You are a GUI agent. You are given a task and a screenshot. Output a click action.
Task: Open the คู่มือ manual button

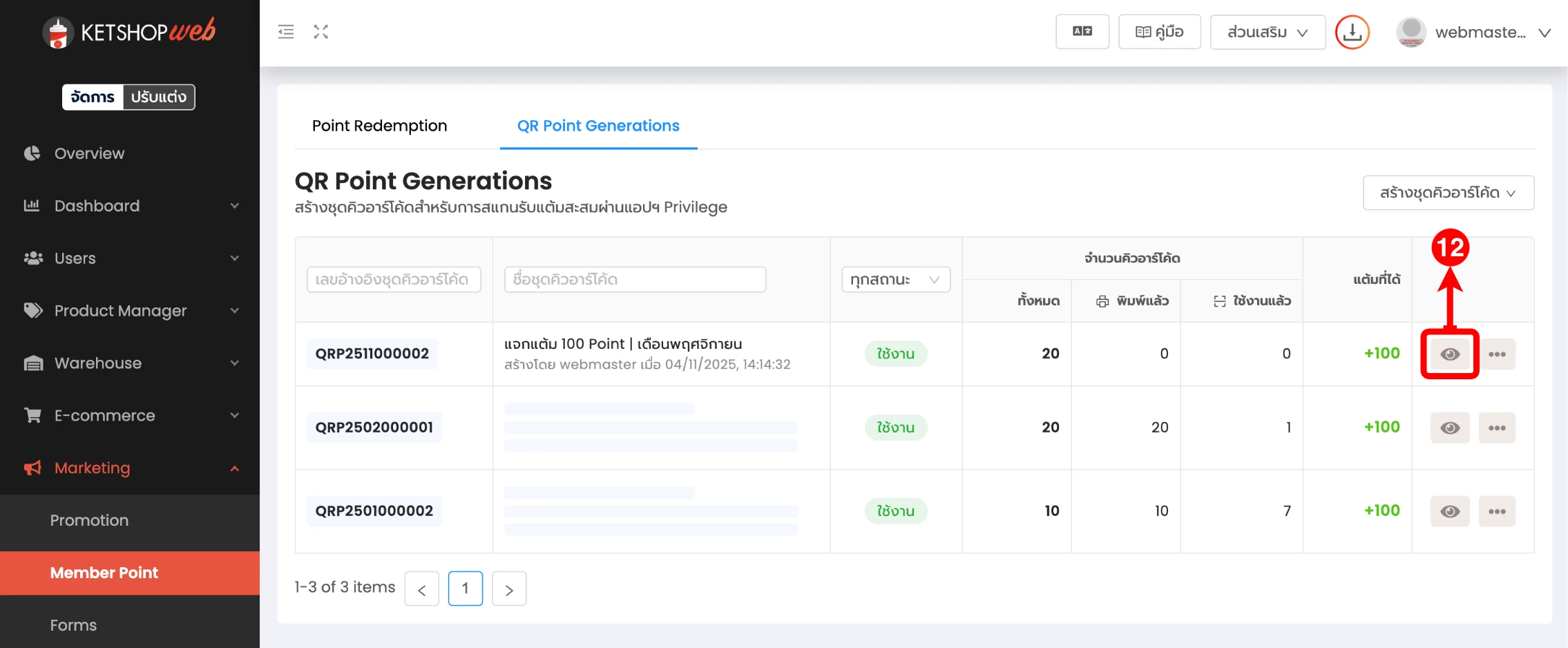coord(1159,32)
